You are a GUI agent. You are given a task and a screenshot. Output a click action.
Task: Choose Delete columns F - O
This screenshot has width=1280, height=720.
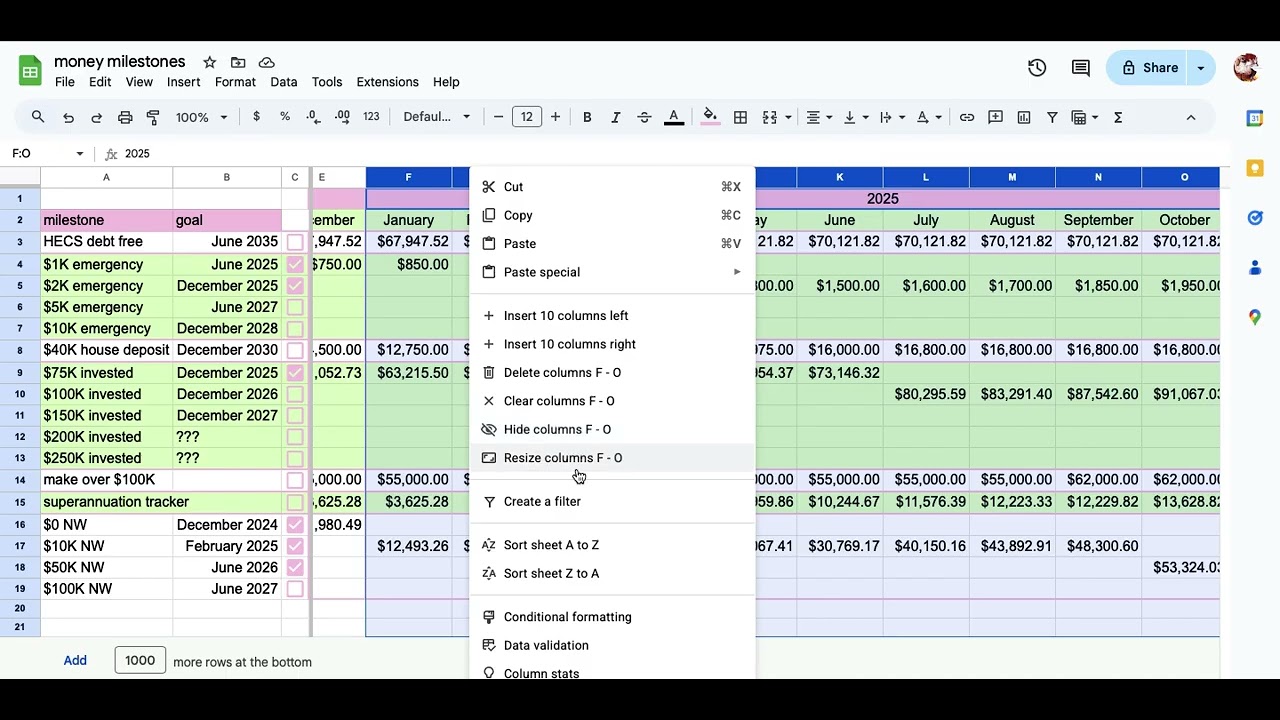612,373
